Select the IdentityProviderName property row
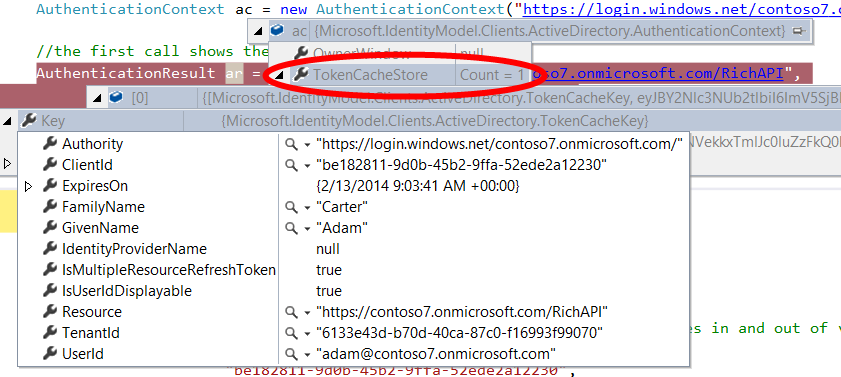The width and height of the screenshot is (841, 377). click(353, 249)
